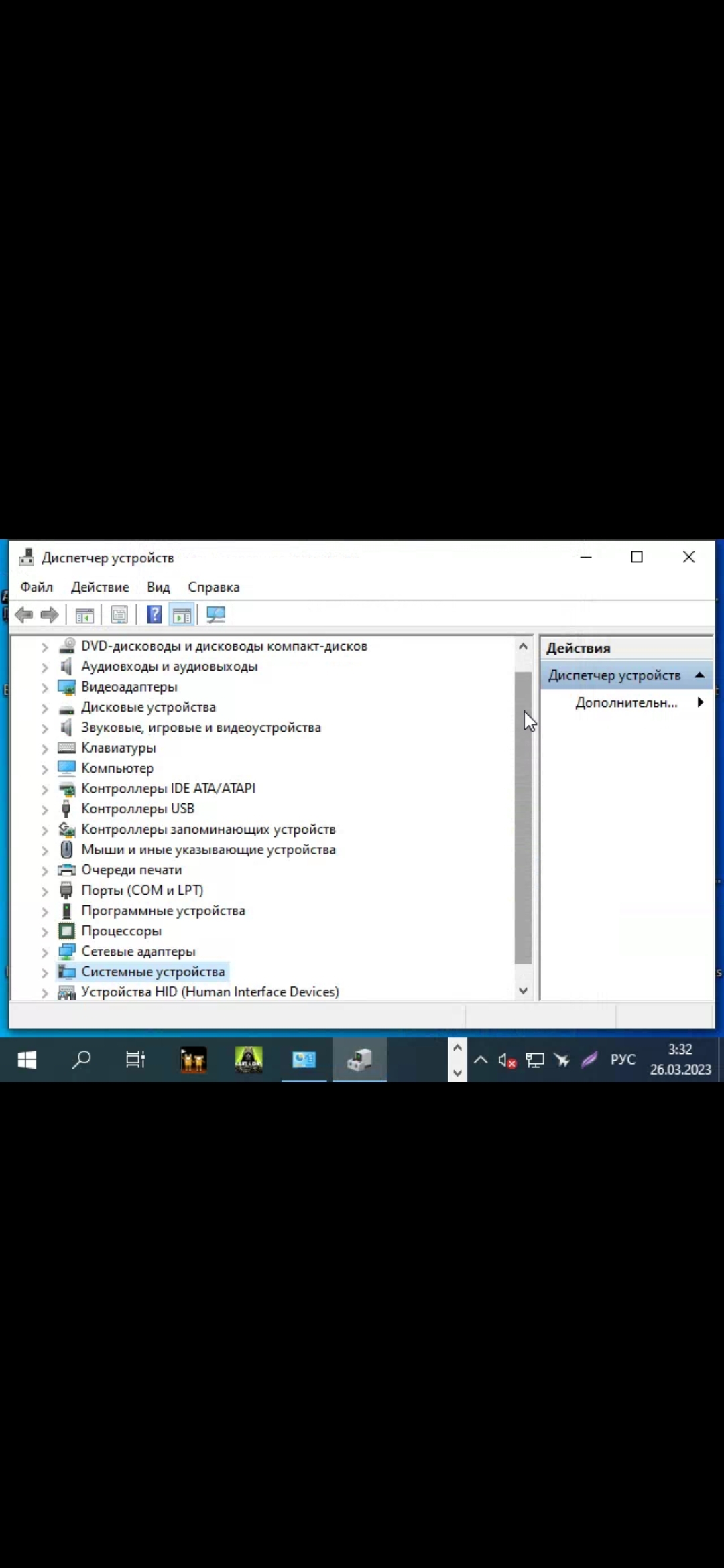Screen dimensions: 724x1568
Task: Open the taskbar clock showing 3:32
Action: [x=680, y=1060]
